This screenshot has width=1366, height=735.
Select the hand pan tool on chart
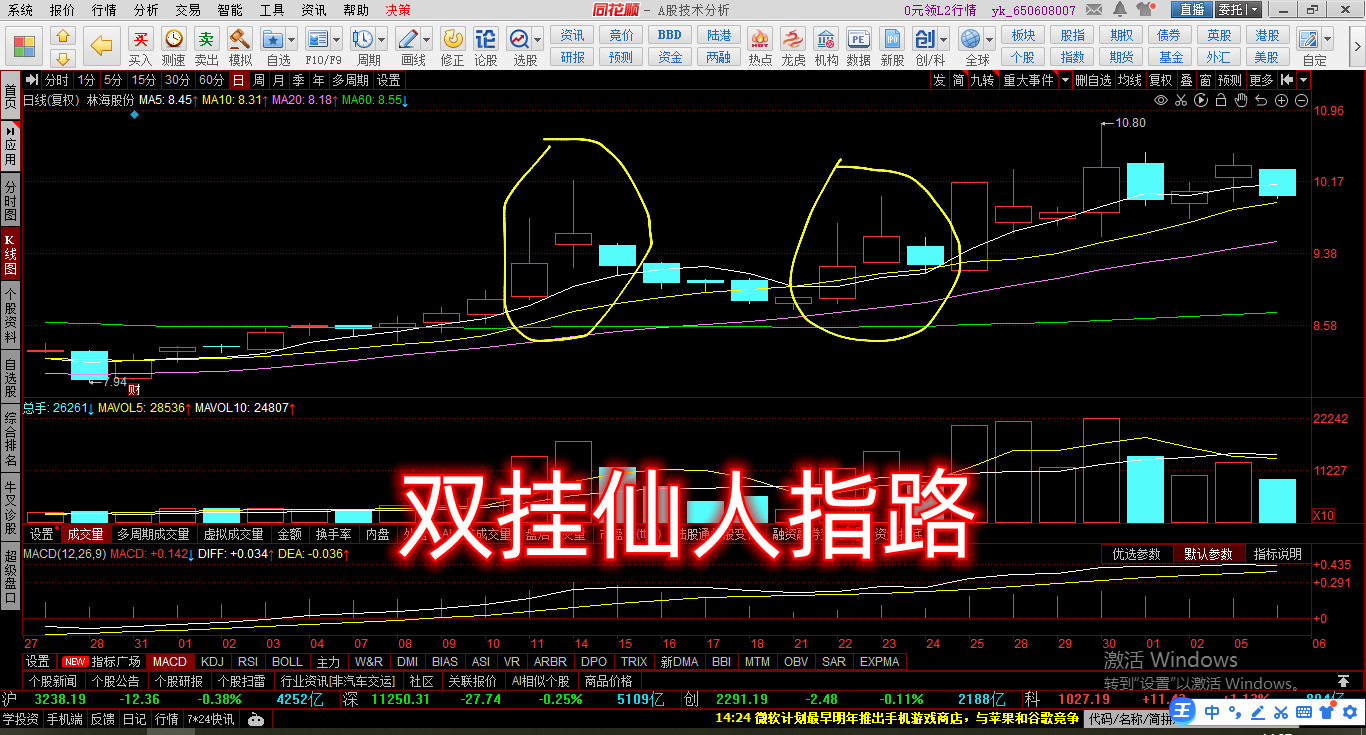point(1241,100)
